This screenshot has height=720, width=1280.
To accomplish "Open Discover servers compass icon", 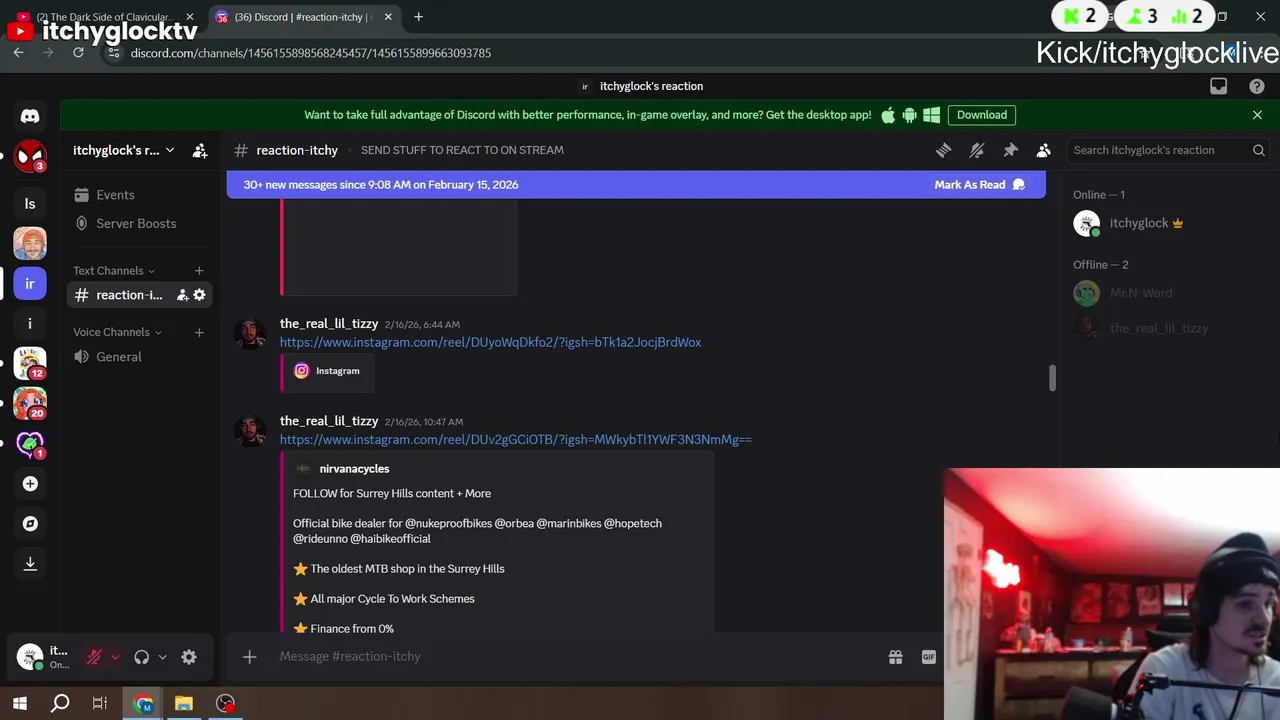I will point(30,524).
